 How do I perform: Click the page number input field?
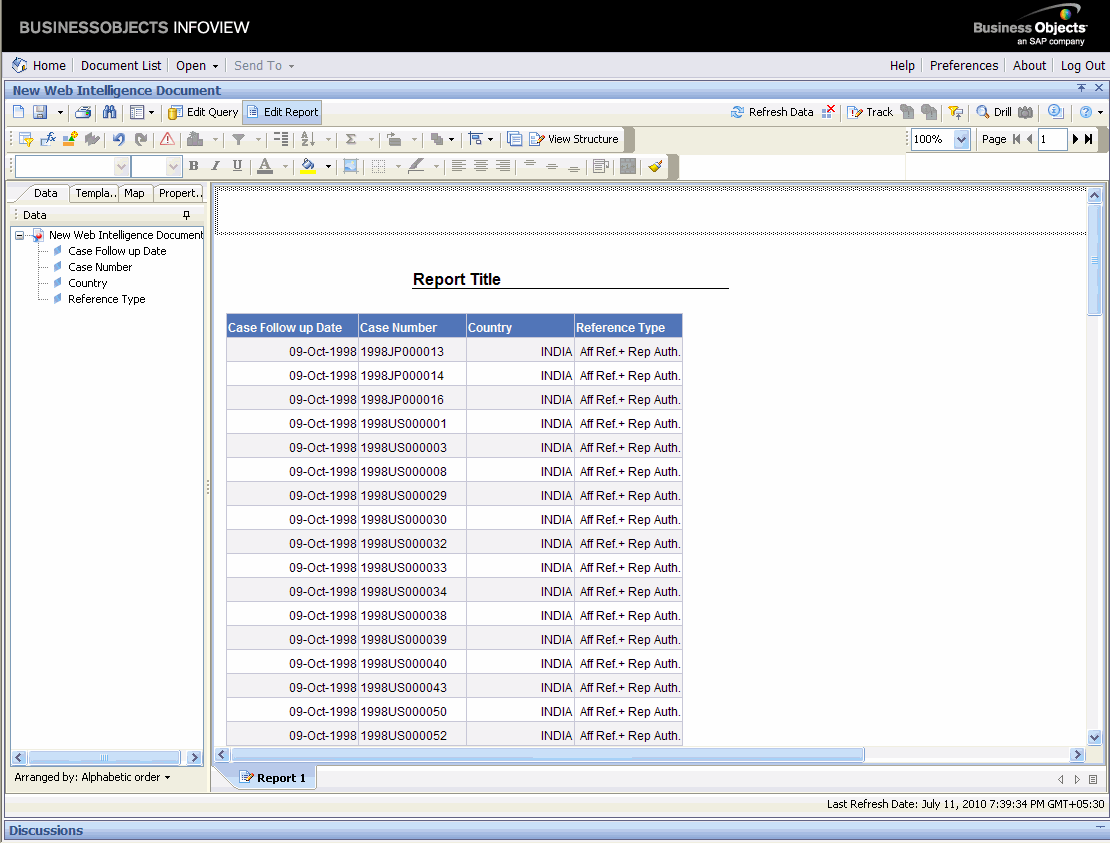click(x=1052, y=139)
